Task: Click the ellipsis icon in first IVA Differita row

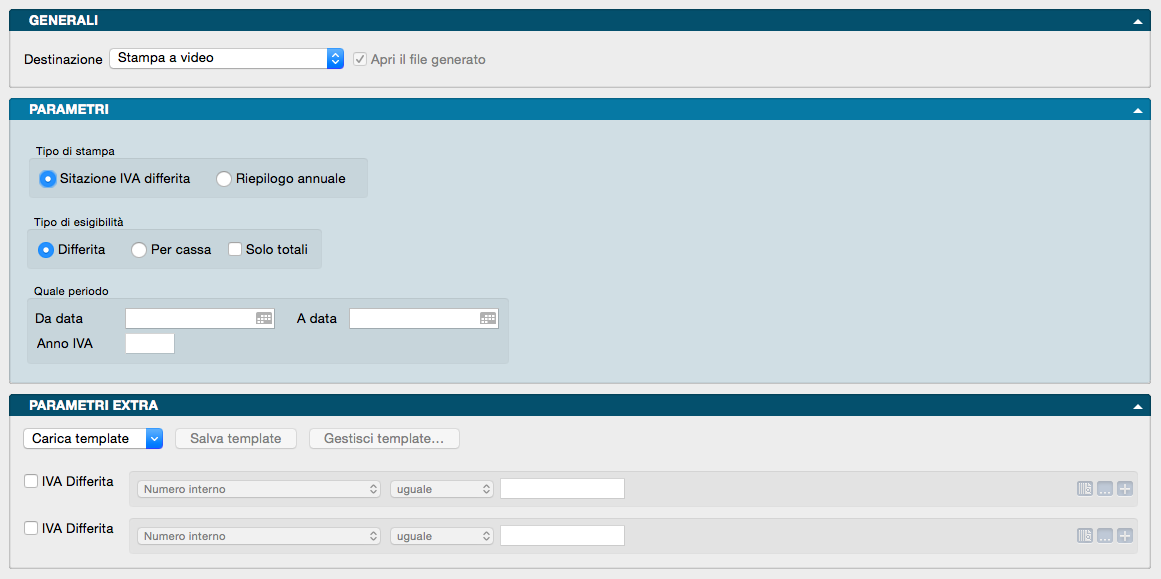Action: (x=1105, y=489)
